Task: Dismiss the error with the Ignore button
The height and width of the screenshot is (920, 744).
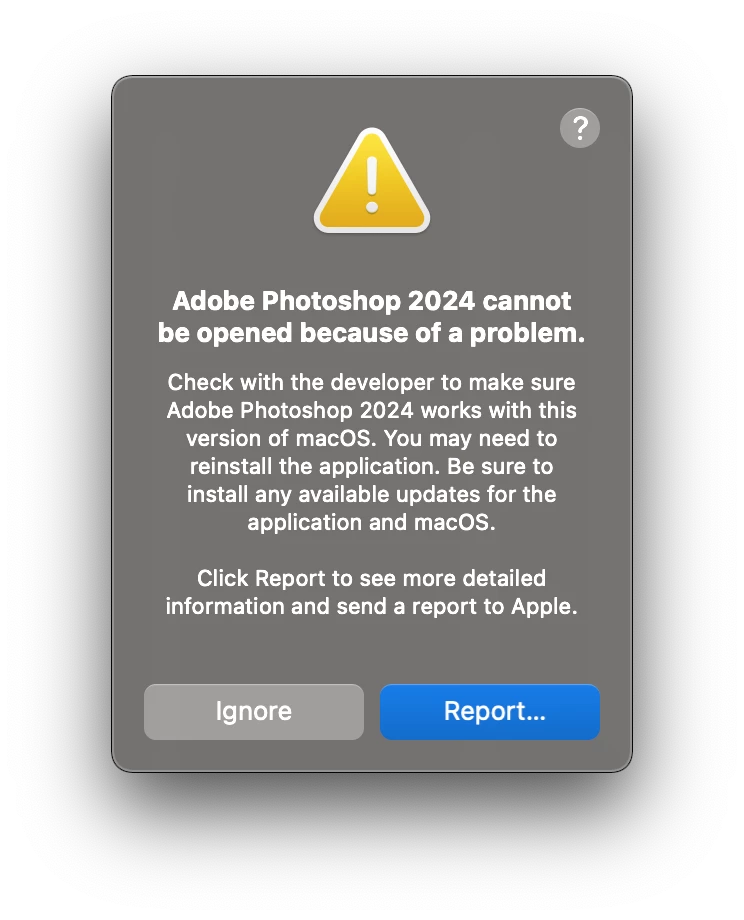Action: click(x=253, y=711)
